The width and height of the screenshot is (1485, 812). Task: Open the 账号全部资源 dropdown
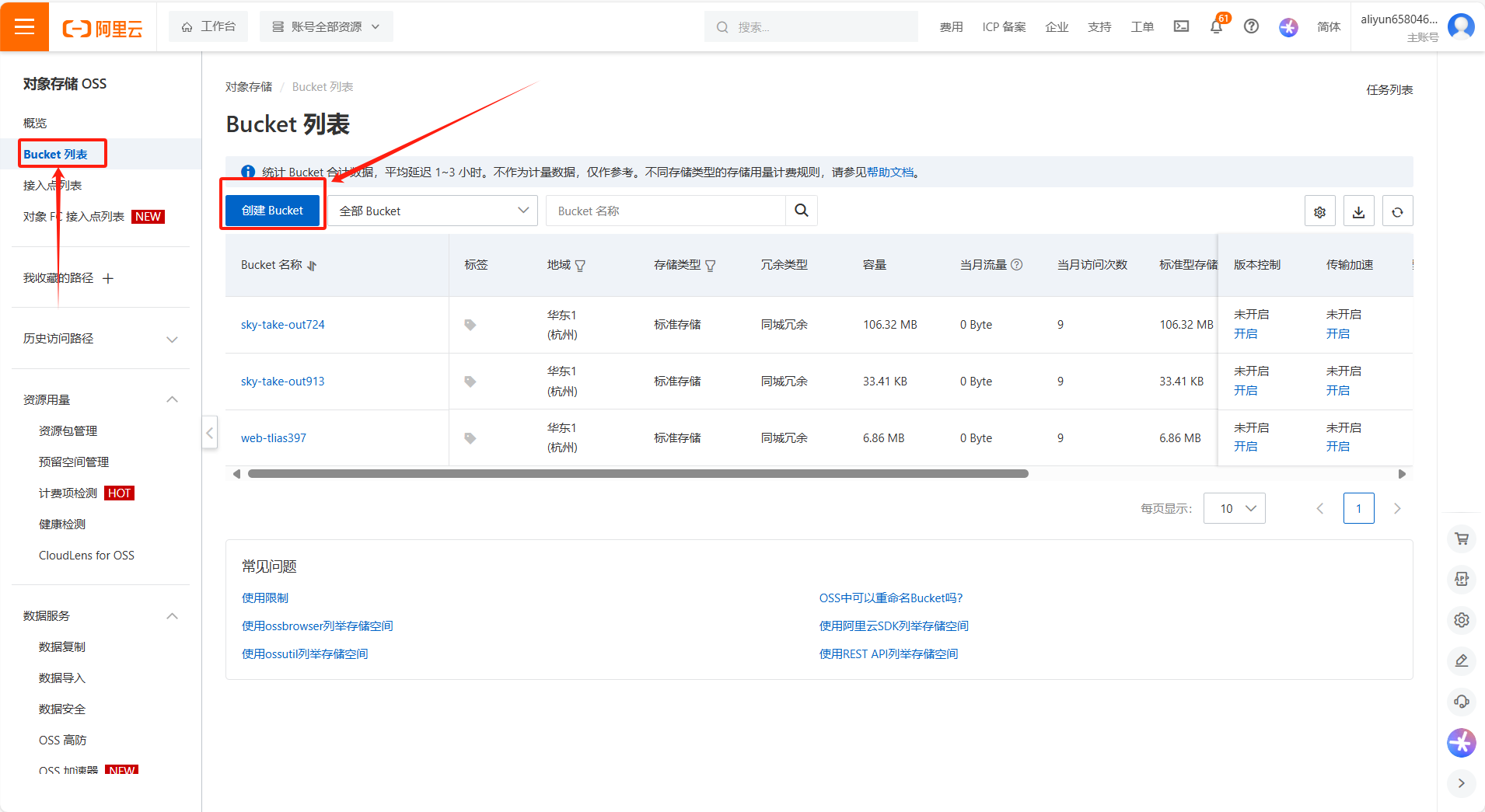(327, 26)
